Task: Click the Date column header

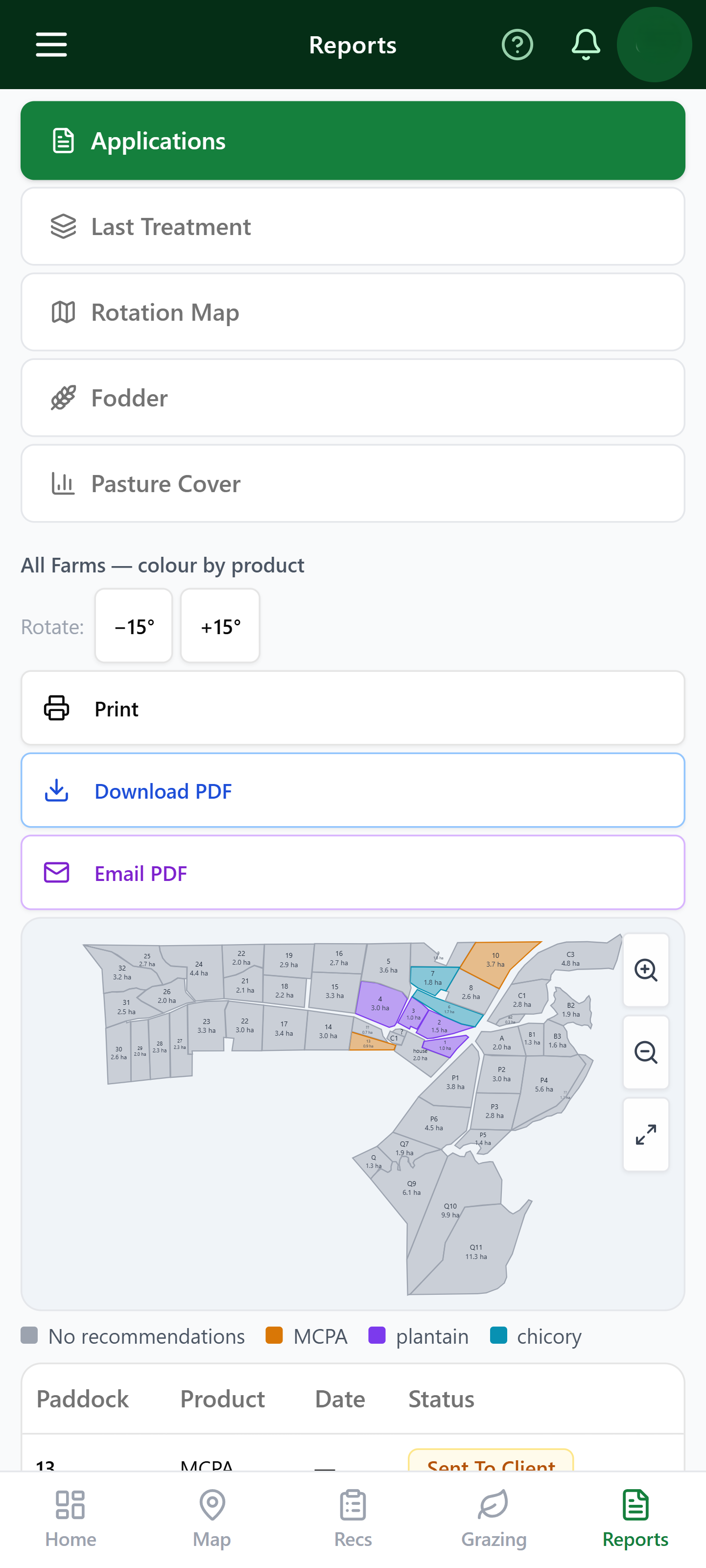Action: [x=340, y=1399]
